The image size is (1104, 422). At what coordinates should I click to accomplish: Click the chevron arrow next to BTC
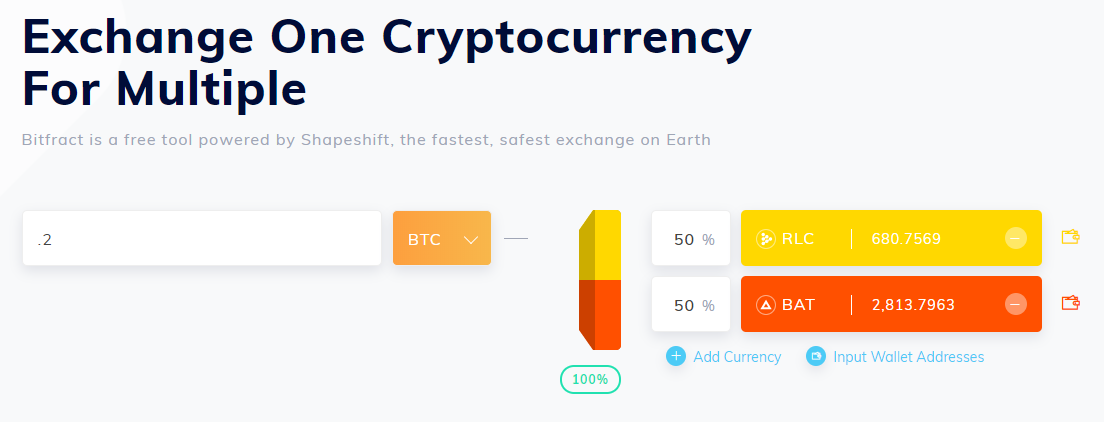[472, 239]
